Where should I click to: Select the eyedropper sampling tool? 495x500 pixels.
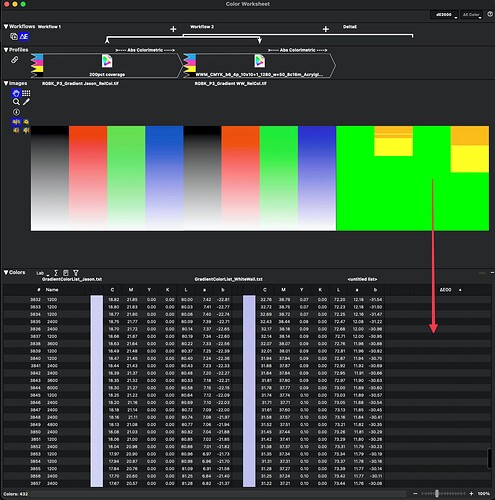(26, 102)
